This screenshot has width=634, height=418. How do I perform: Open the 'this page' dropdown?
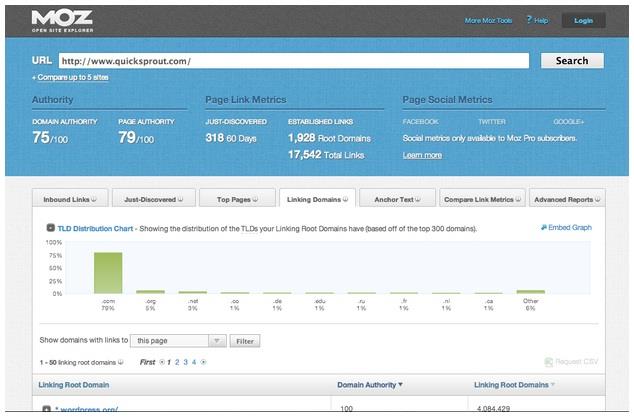tap(178, 341)
